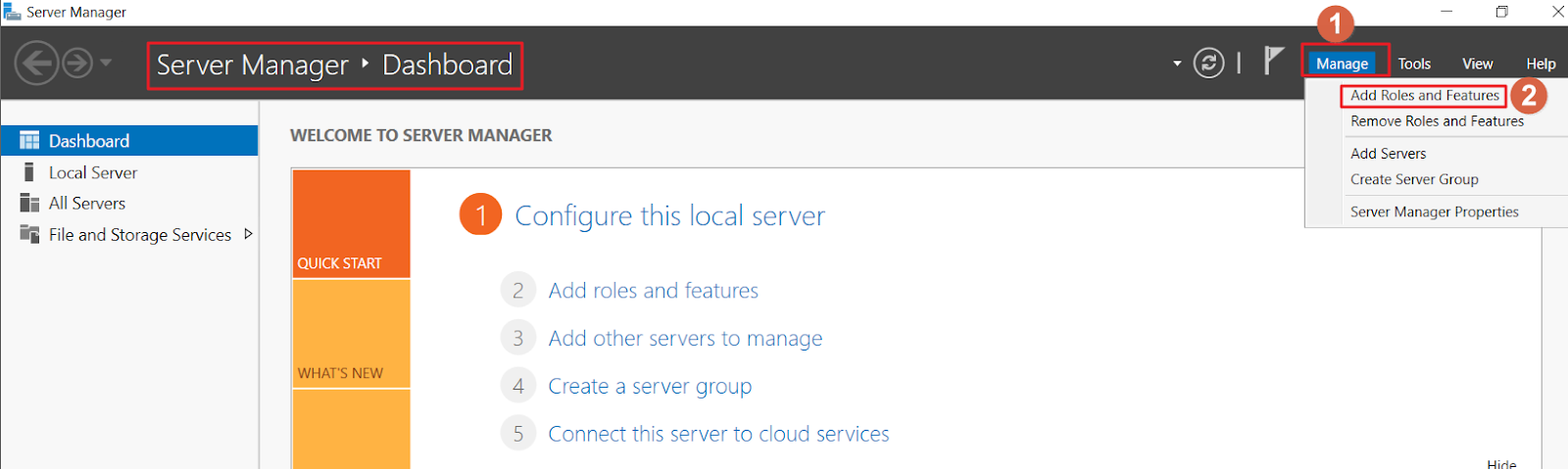The height and width of the screenshot is (469, 1568).
Task: Click Connect this server to cloud services
Action: point(718,434)
